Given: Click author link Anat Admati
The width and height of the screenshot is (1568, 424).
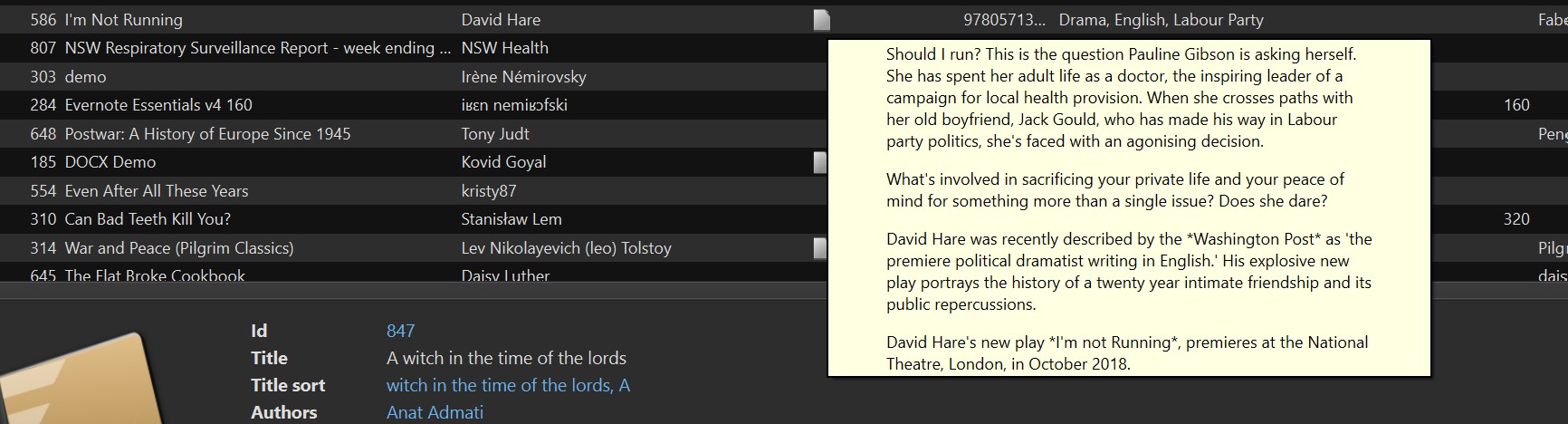Looking at the screenshot, I should [435, 412].
